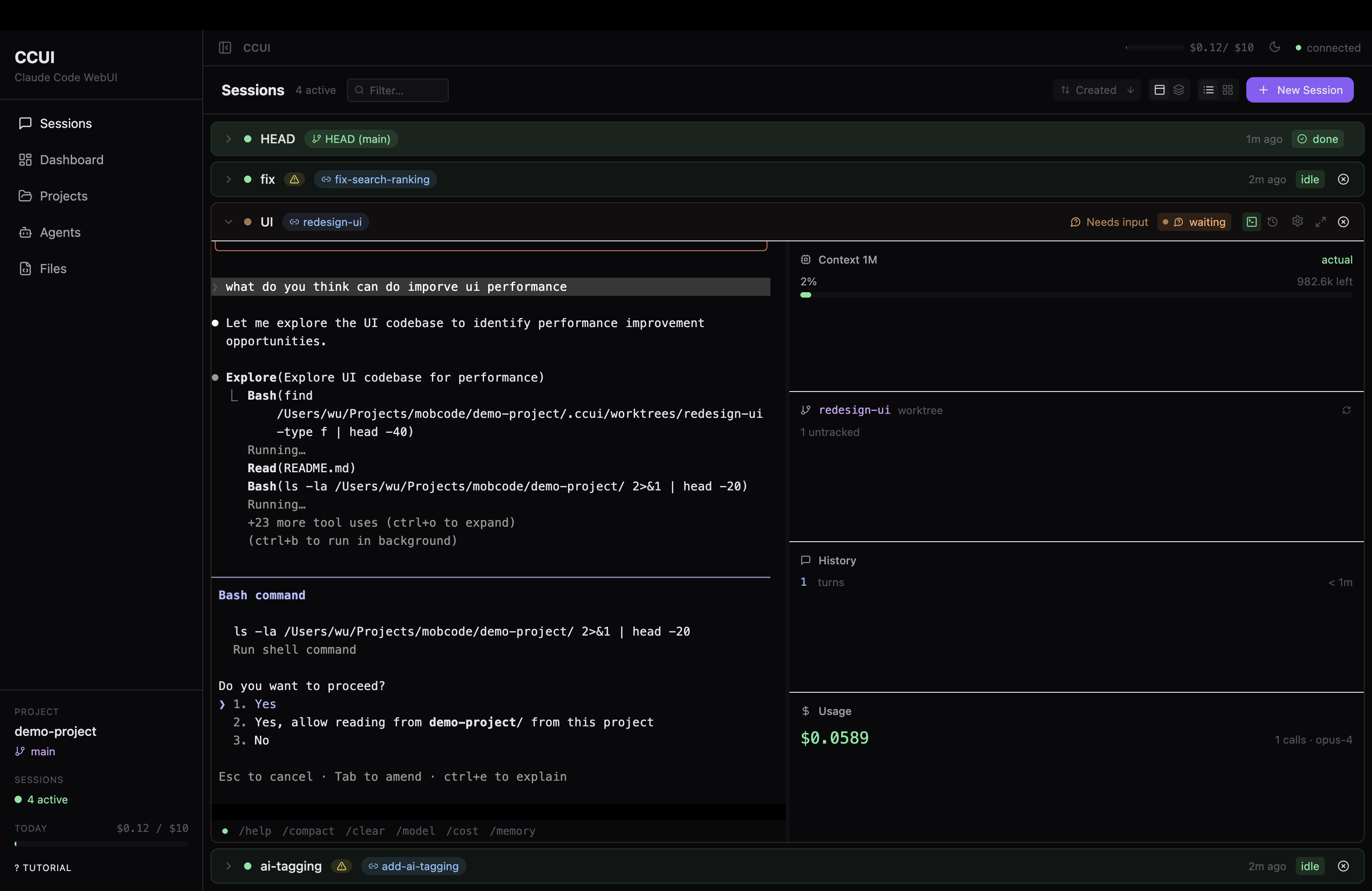Screen dimensions: 1372x891
Task: Expand the HEAD session entry
Action: (228, 139)
